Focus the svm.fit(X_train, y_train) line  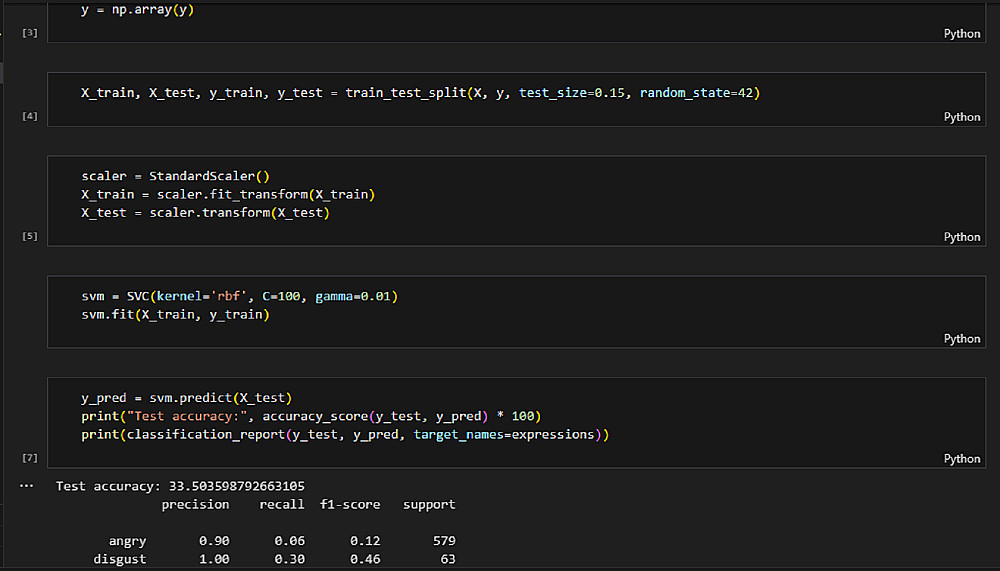click(x=176, y=315)
